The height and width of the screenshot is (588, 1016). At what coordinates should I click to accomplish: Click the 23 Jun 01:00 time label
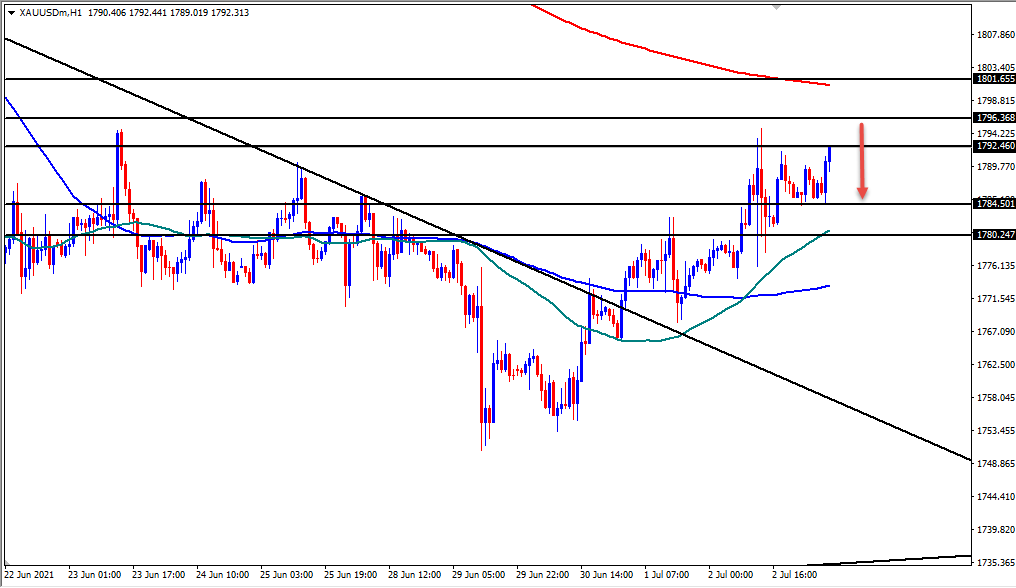pyautogui.click(x=95, y=574)
